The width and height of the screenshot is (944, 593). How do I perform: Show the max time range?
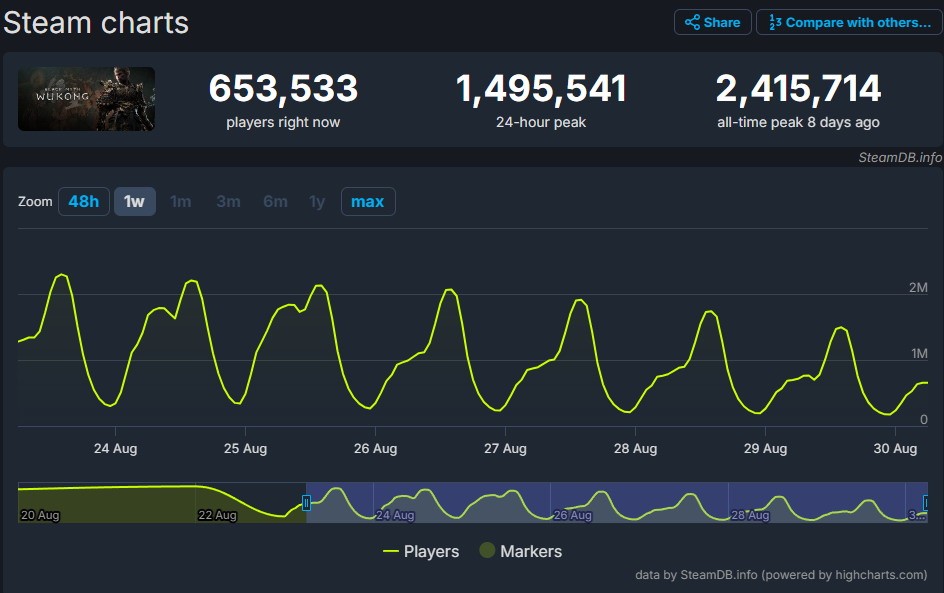coord(367,202)
